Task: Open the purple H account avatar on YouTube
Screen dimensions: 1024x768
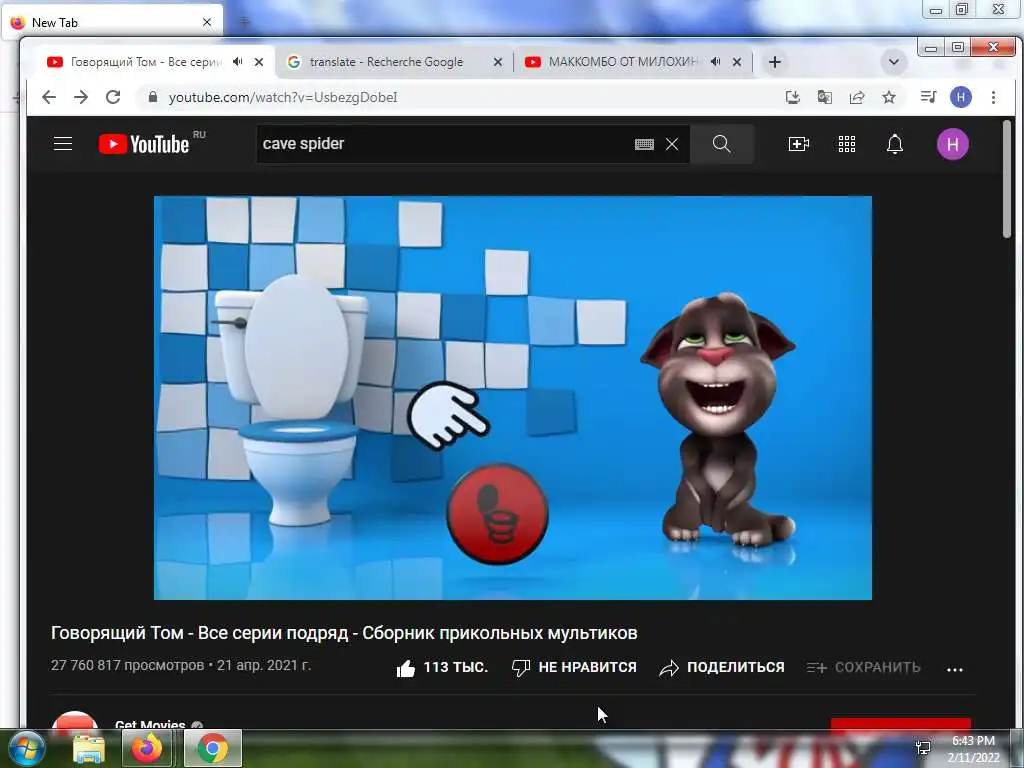Action: (953, 144)
